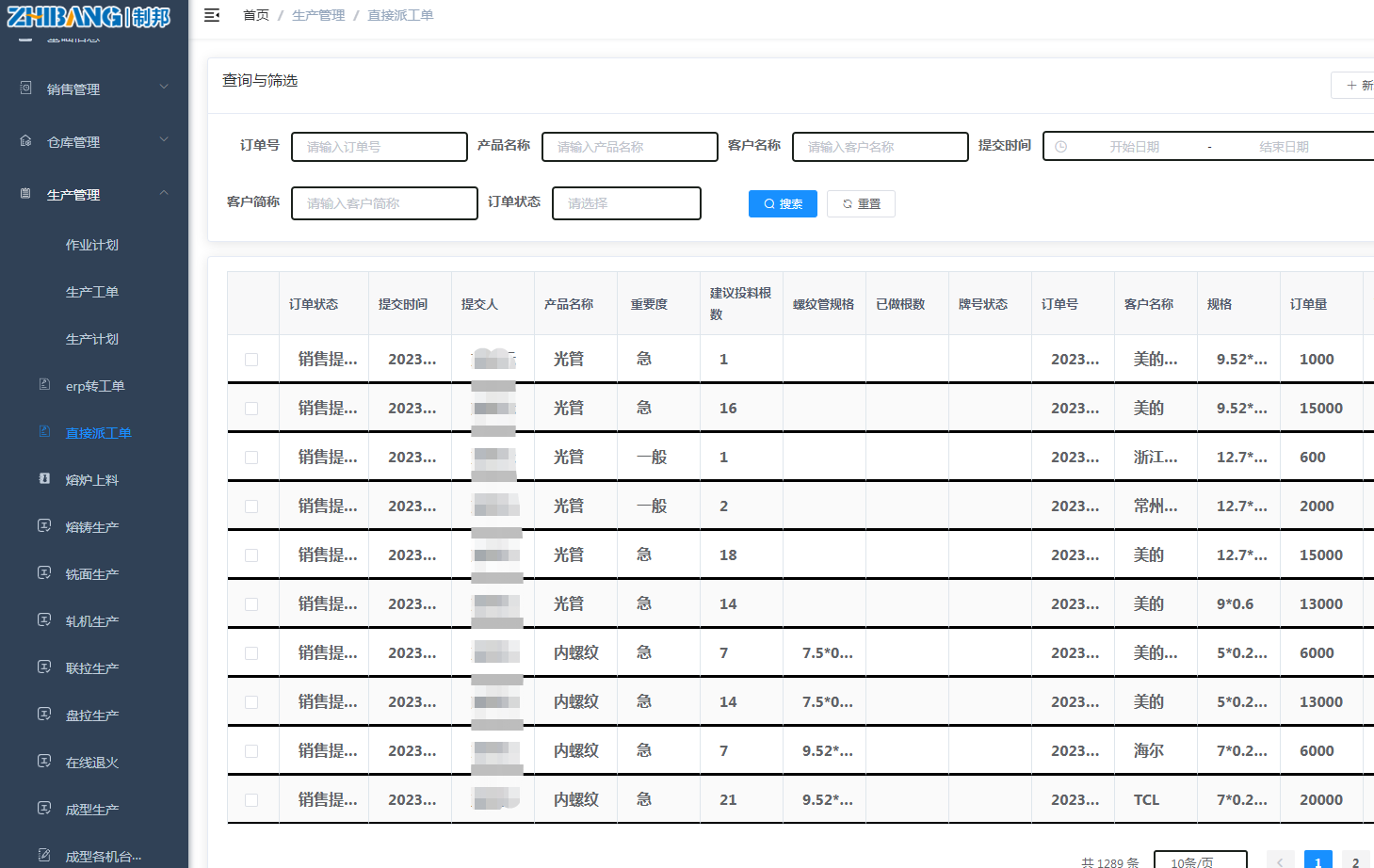
Task: Click the 在线退火 menu icon
Action: click(x=44, y=762)
